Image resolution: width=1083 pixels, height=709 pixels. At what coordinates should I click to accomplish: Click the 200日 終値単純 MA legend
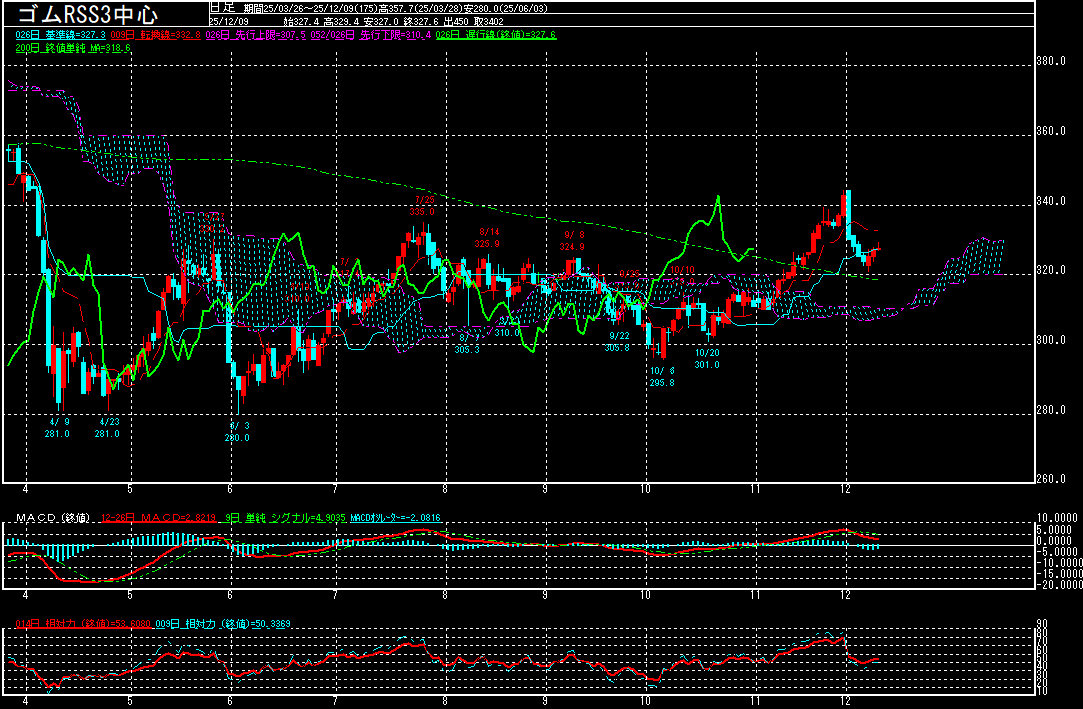pyautogui.click(x=72, y=48)
